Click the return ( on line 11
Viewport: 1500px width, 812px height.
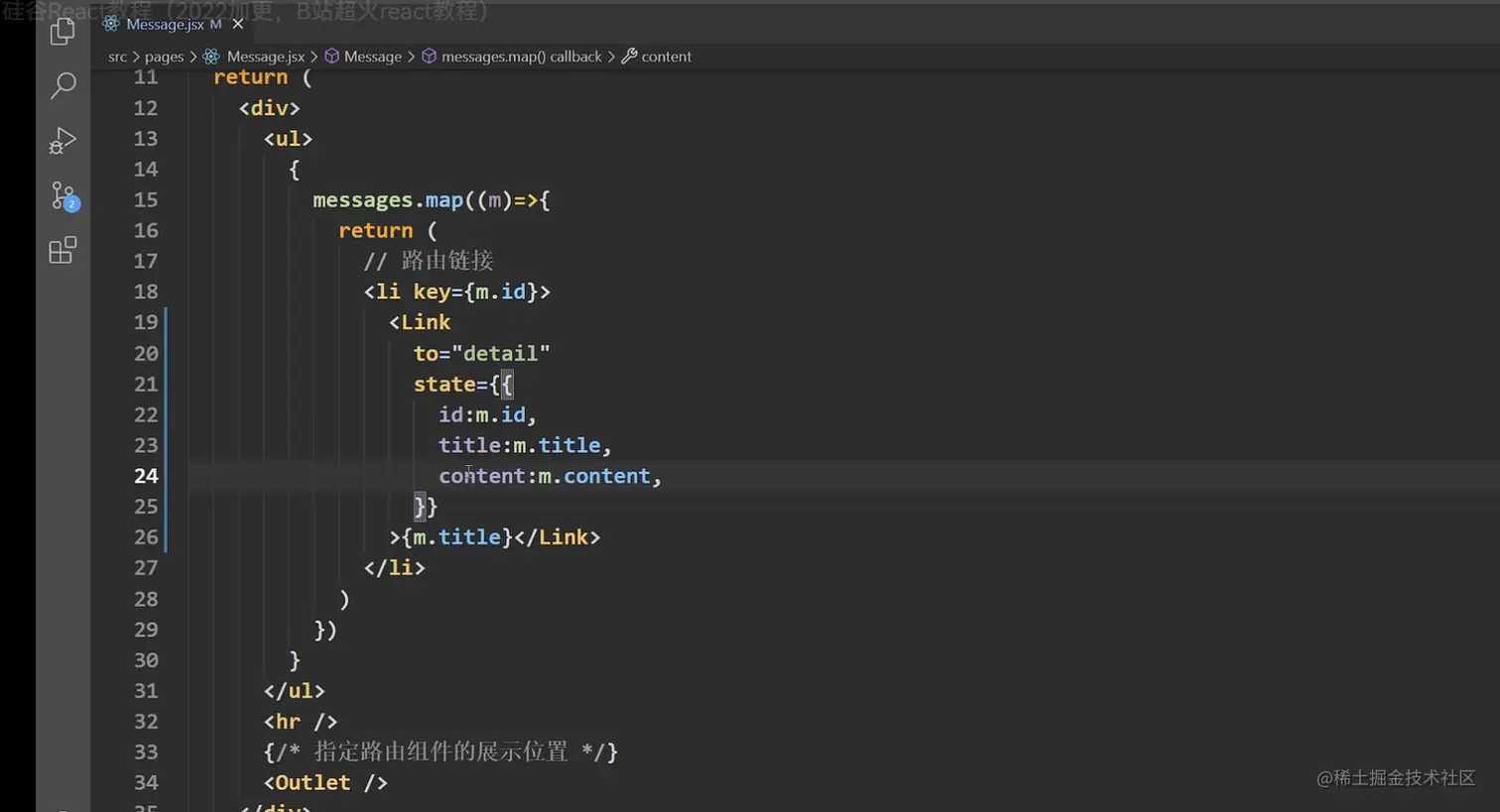263,77
